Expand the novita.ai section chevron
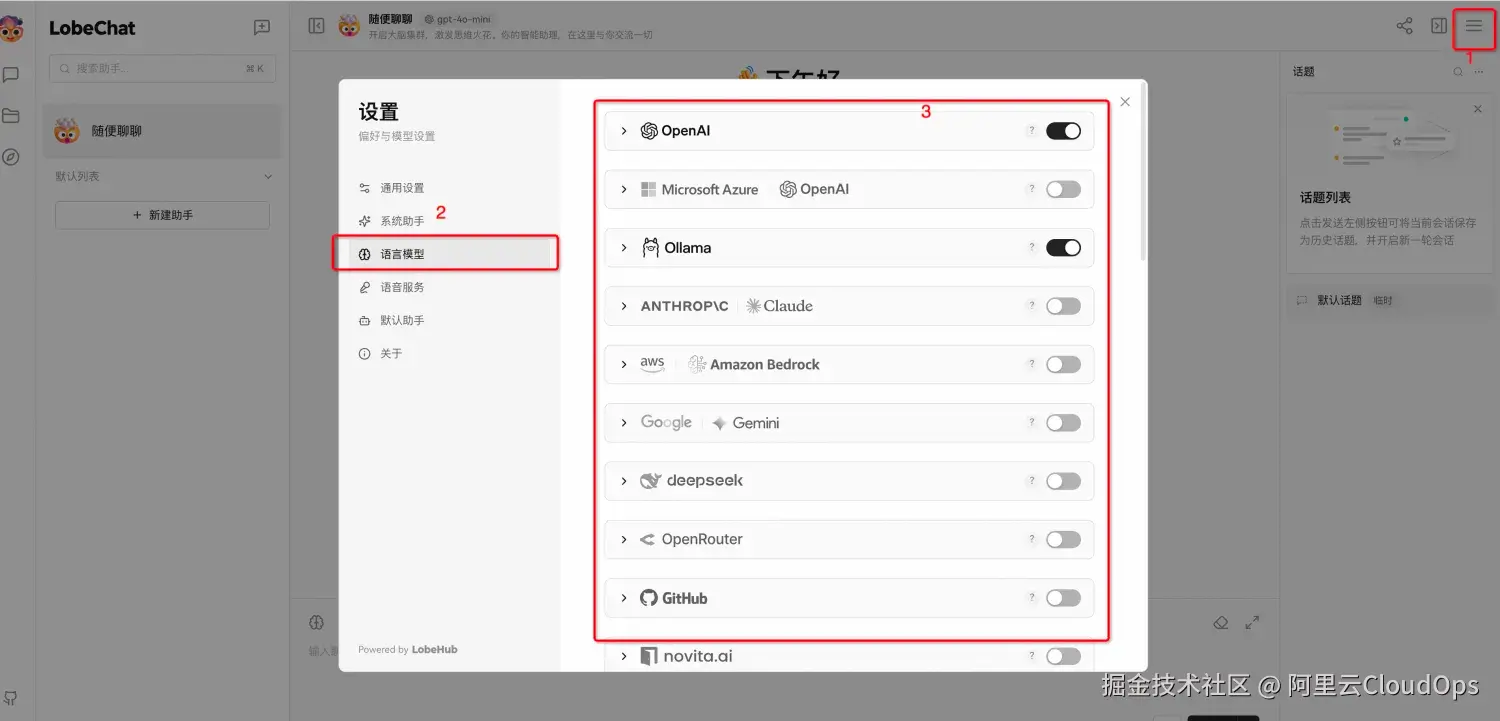 [x=624, y=656]
